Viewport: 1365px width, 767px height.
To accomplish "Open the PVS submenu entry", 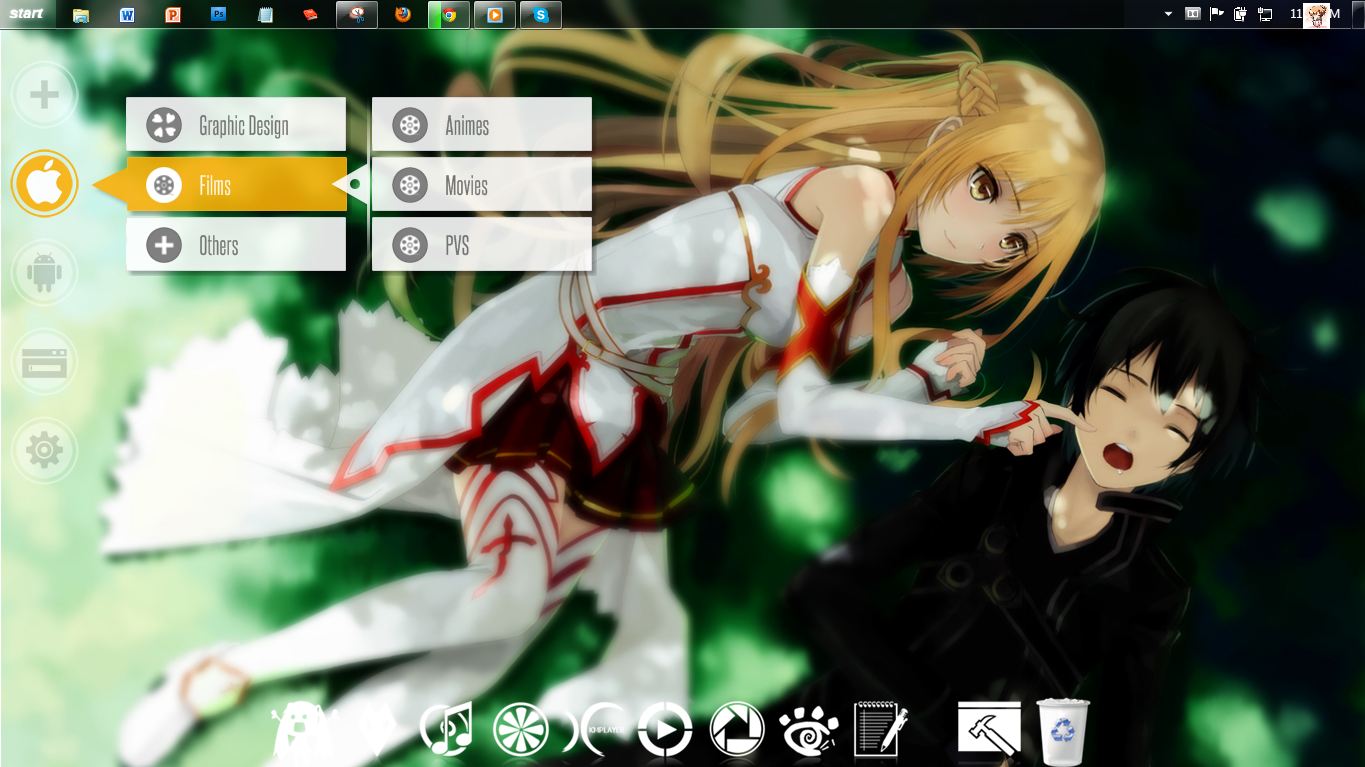I will point(481,245).
